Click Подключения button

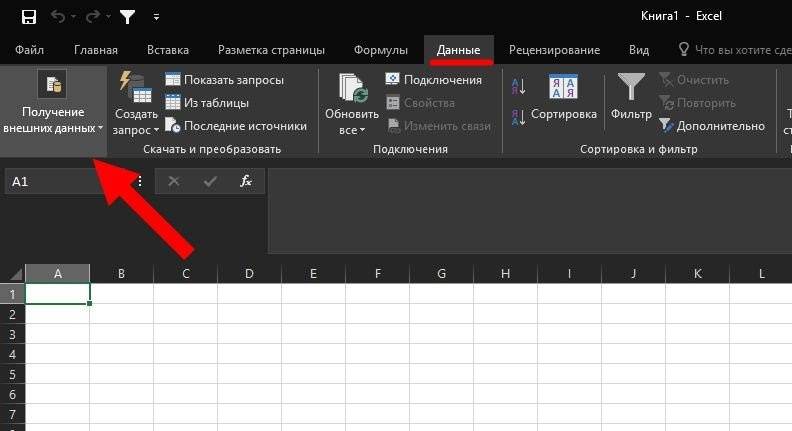[434, 80]
